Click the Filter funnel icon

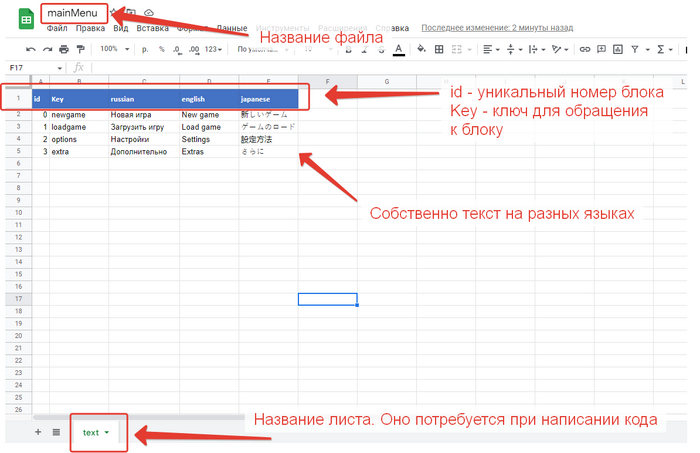[636, 48]
